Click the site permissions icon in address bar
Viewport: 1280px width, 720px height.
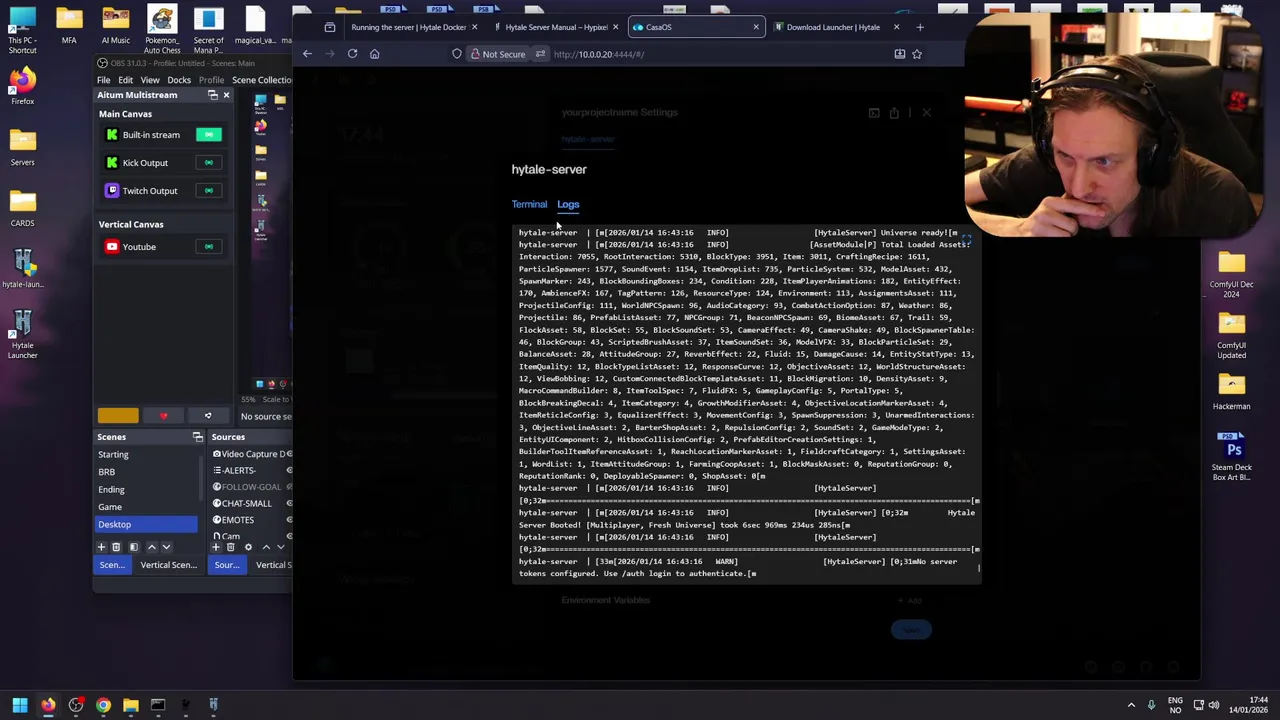tap(540, 54)
